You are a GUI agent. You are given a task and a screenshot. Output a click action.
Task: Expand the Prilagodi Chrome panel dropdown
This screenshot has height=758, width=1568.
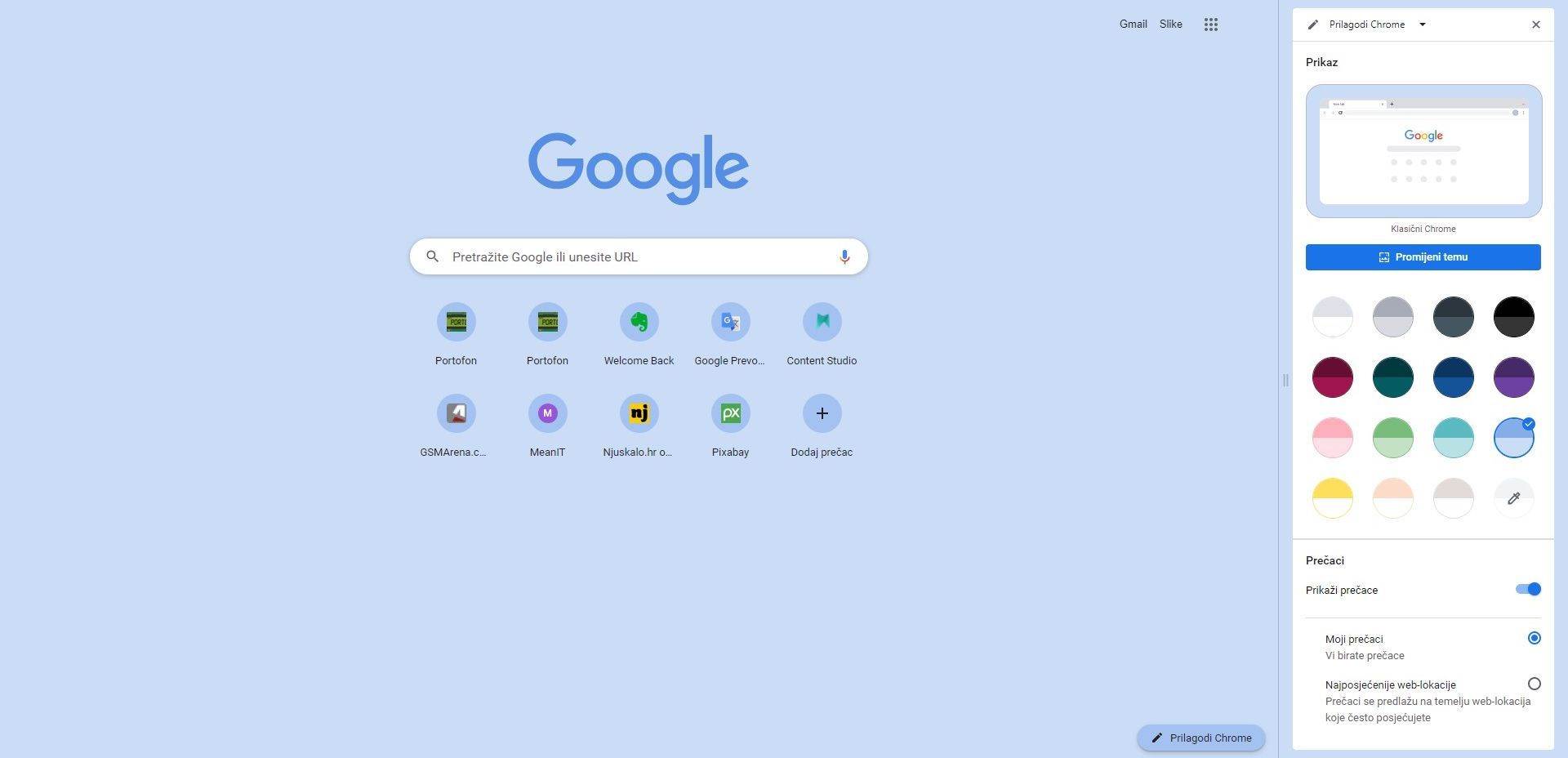coord(1423,24)
